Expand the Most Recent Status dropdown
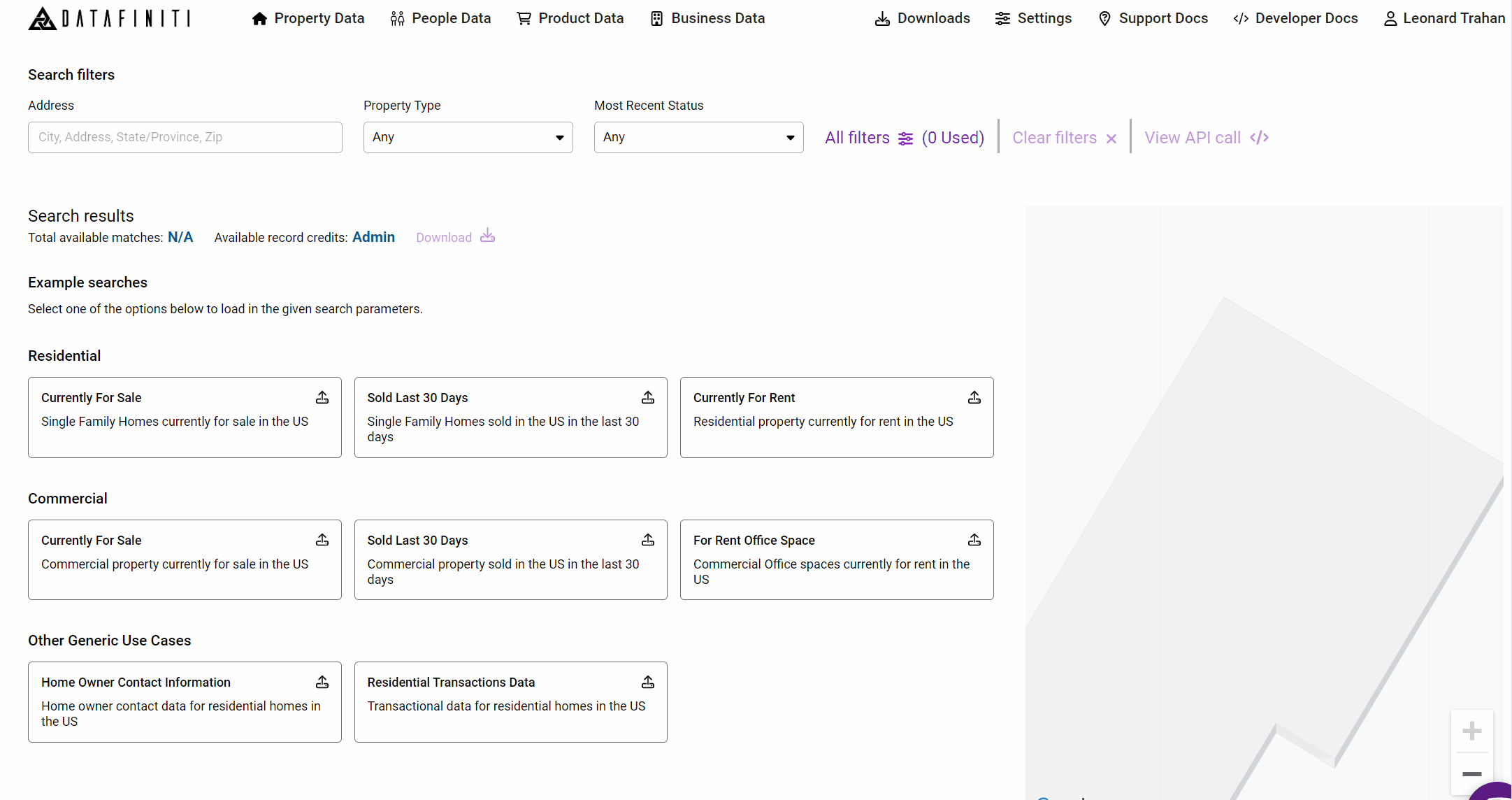 [699, 137]
